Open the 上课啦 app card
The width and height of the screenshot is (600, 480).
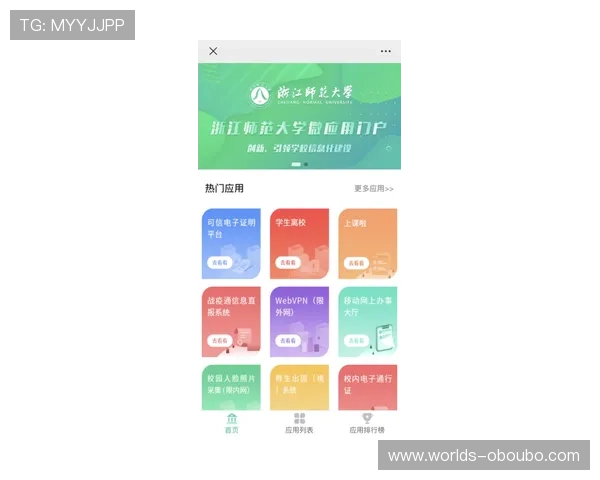[x=367, y=243]
